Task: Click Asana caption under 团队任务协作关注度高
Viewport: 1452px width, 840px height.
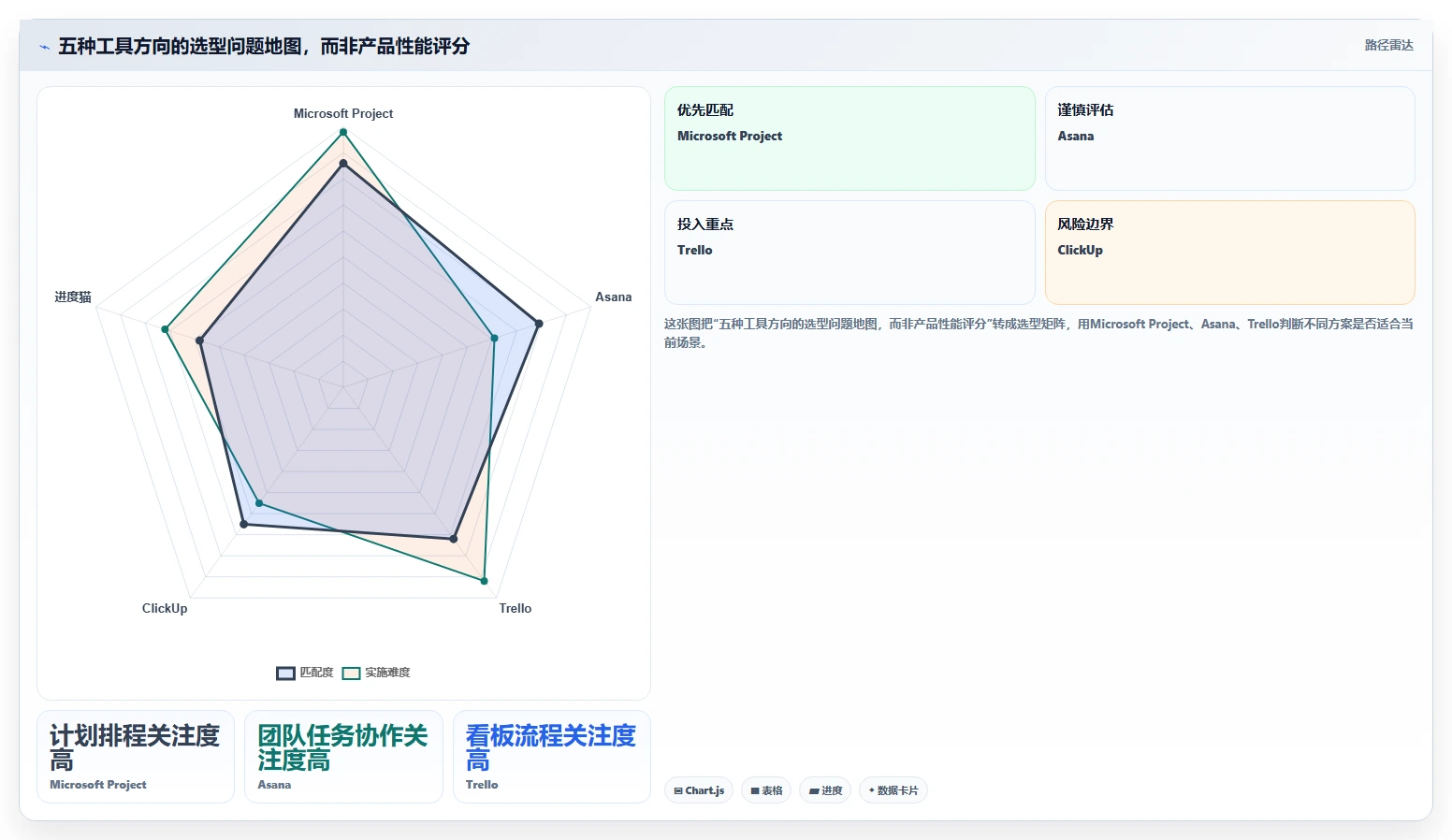Action: coord(274,785)
